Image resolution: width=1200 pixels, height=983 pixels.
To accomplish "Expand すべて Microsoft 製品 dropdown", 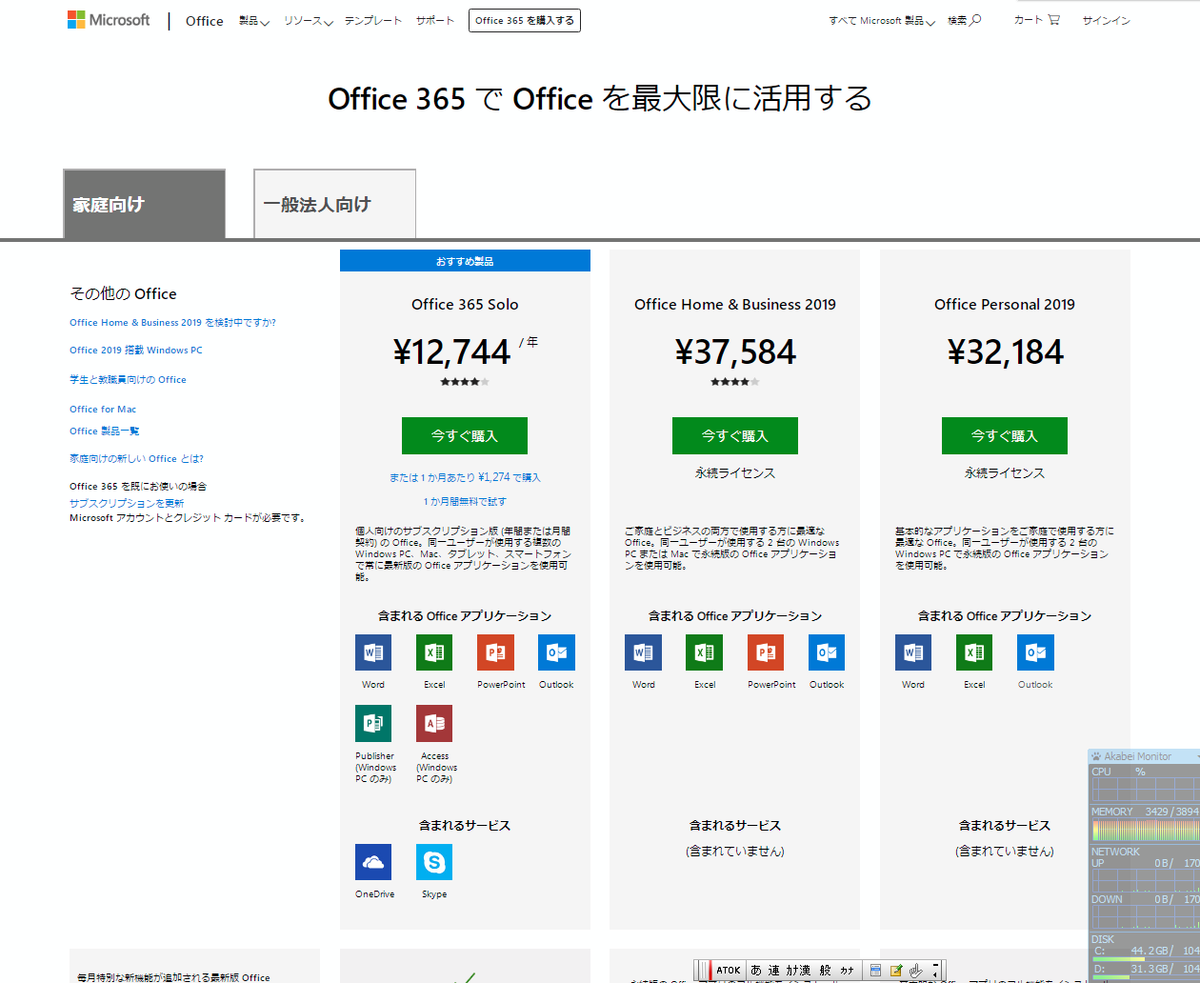I will click(882, 21).
